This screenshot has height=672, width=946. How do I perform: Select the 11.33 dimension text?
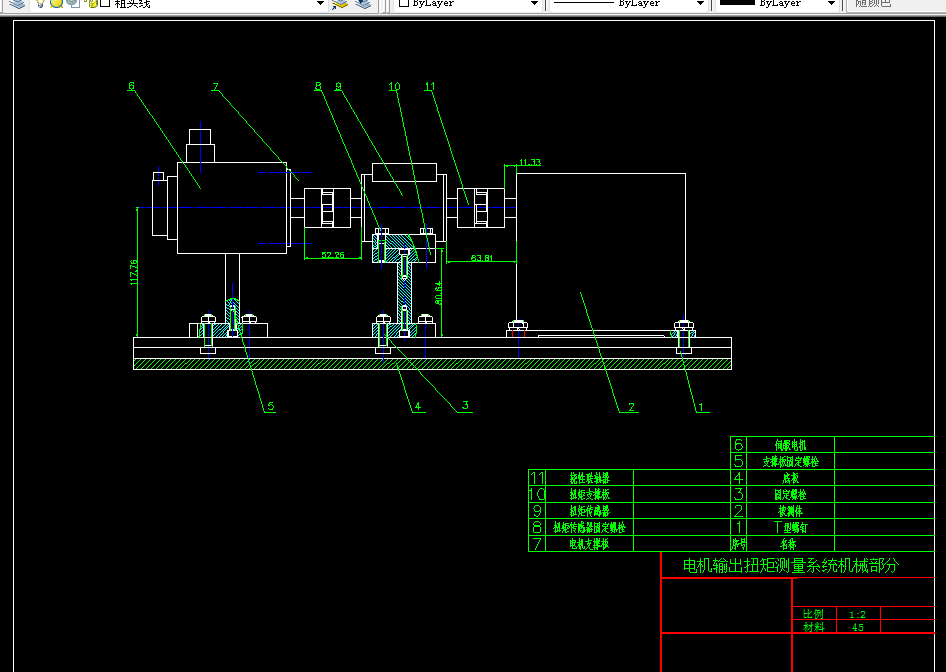pos(530,162)
